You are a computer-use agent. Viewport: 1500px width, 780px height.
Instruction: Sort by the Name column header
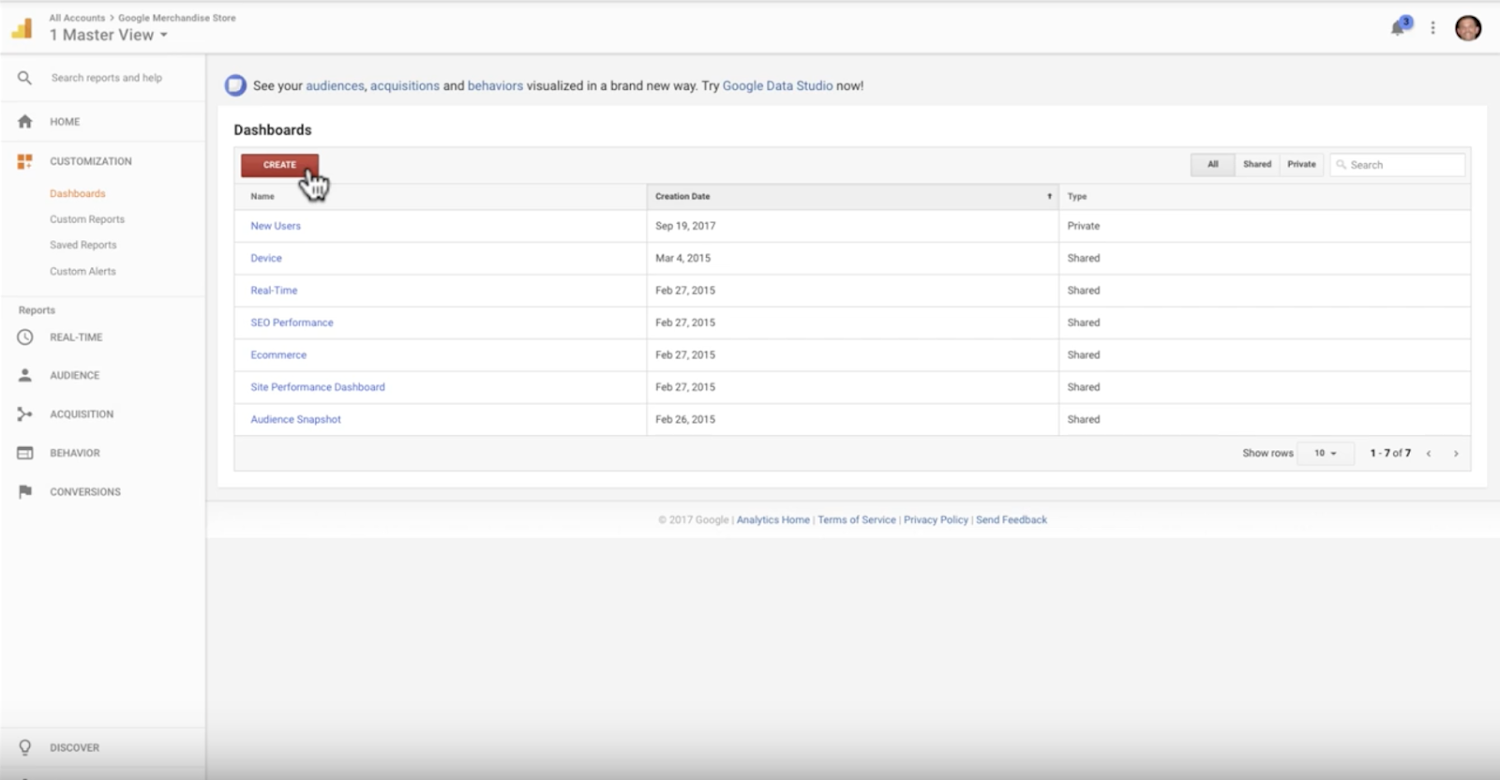point(441,197)
